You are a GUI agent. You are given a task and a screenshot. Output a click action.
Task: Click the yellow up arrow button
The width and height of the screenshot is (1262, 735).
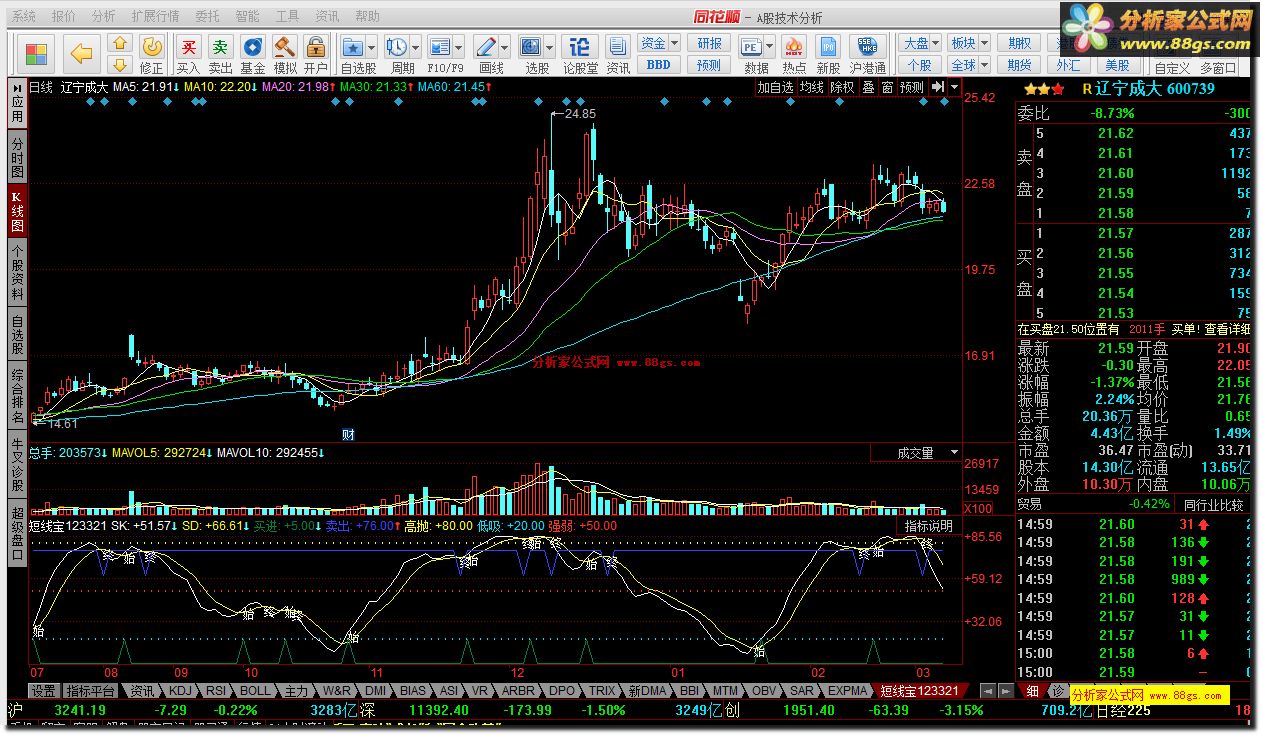119,43
